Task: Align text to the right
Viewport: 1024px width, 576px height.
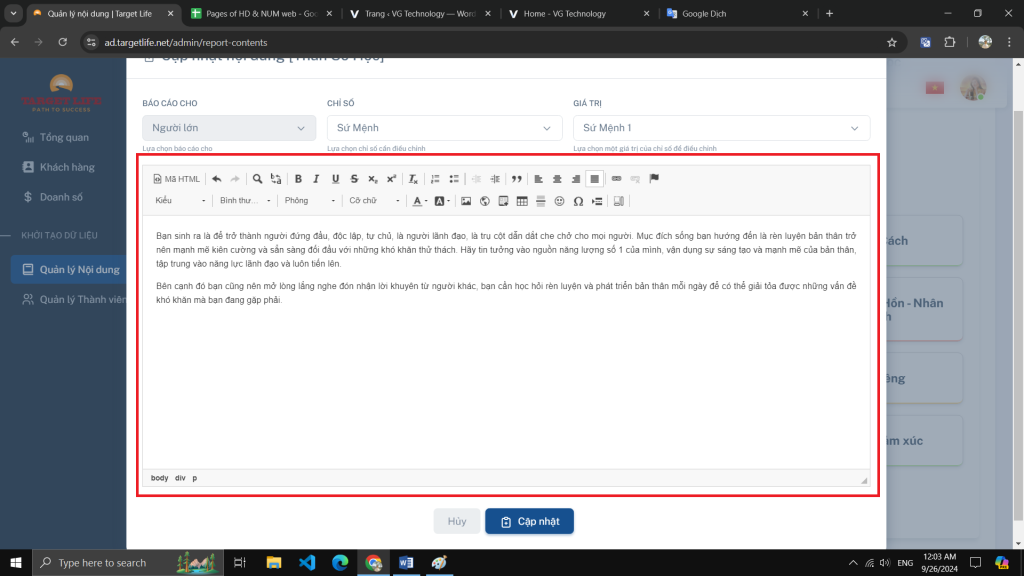Action: (x=576, y=179)
